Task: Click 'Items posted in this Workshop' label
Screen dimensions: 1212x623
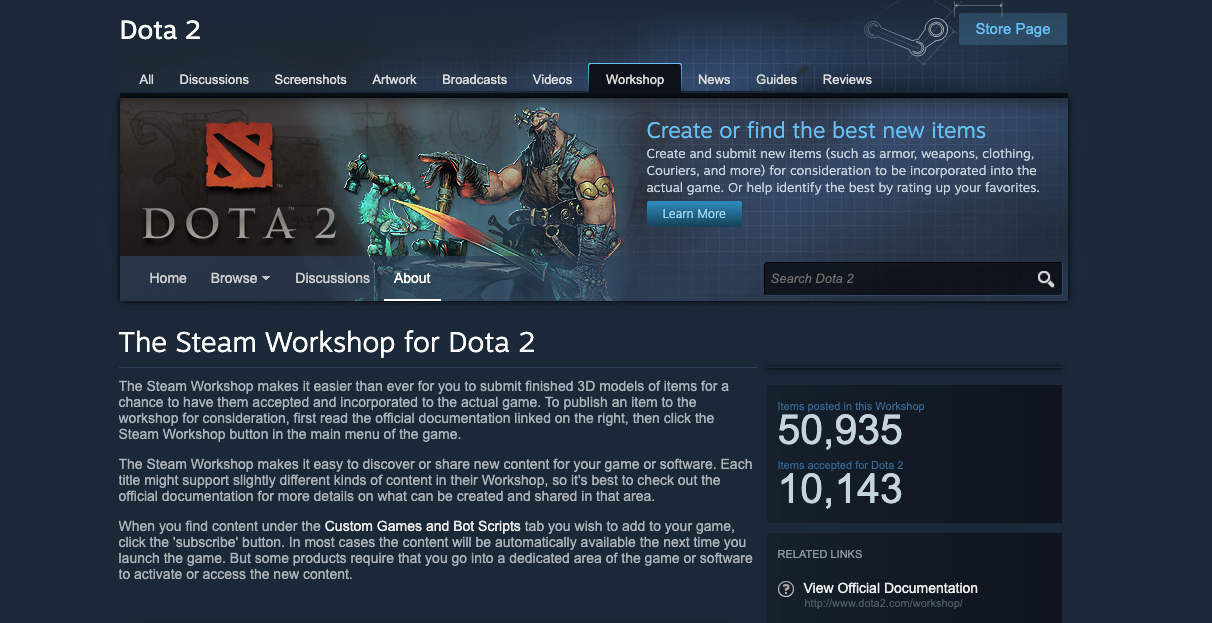Action: pyautogui.click(x=851, y=406)
